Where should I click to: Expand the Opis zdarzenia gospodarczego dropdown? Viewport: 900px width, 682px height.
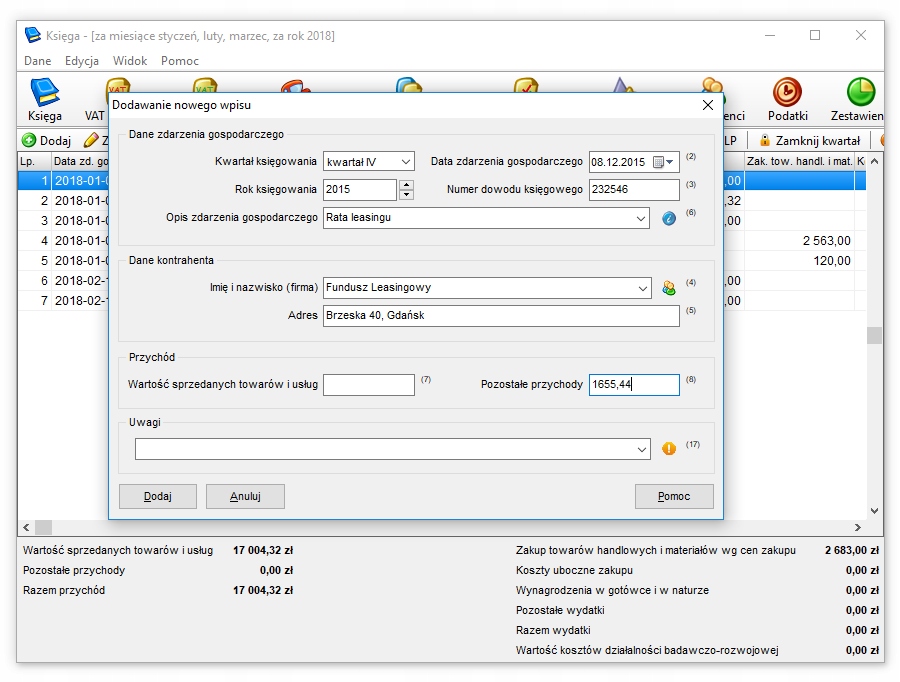[640, 218]
